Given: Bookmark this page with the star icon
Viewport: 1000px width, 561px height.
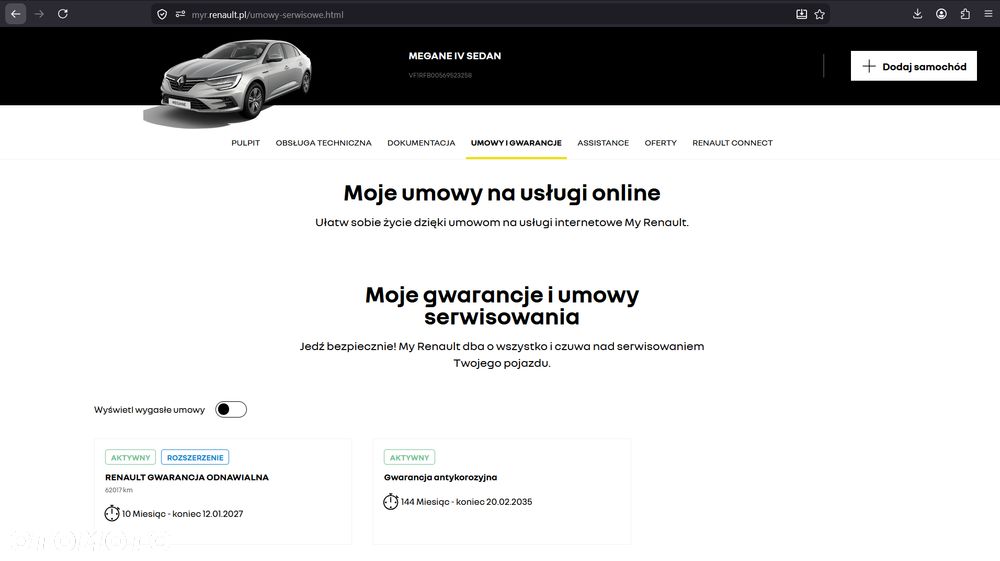Looking at the screenshot, I should [820, 14].
